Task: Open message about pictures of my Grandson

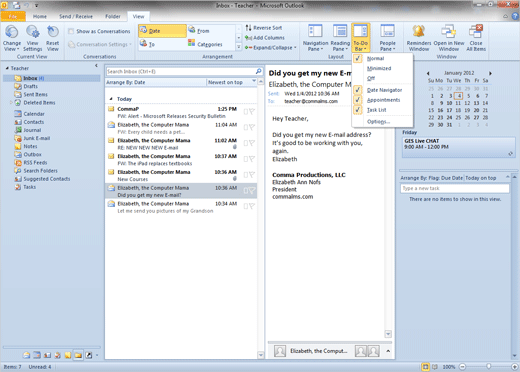Action: (x=181, y=207)
